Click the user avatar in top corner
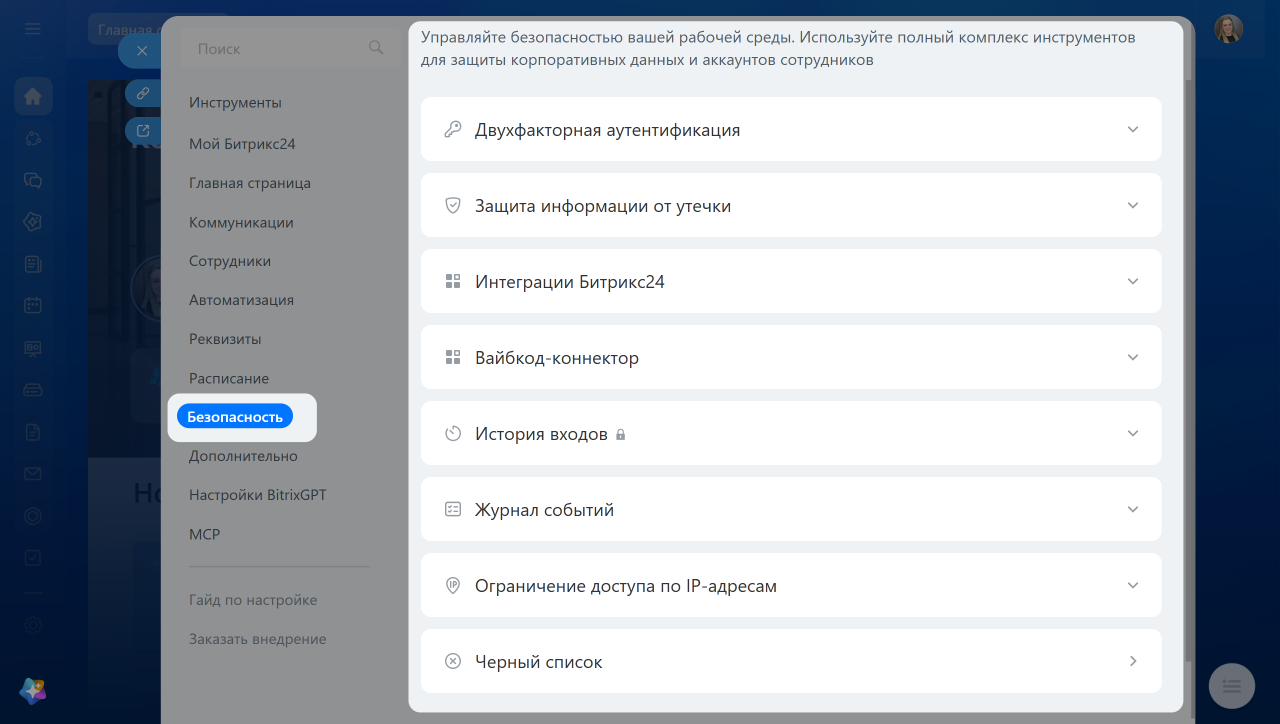This screenshot has width=1280, height=724. pos(1229,28)
